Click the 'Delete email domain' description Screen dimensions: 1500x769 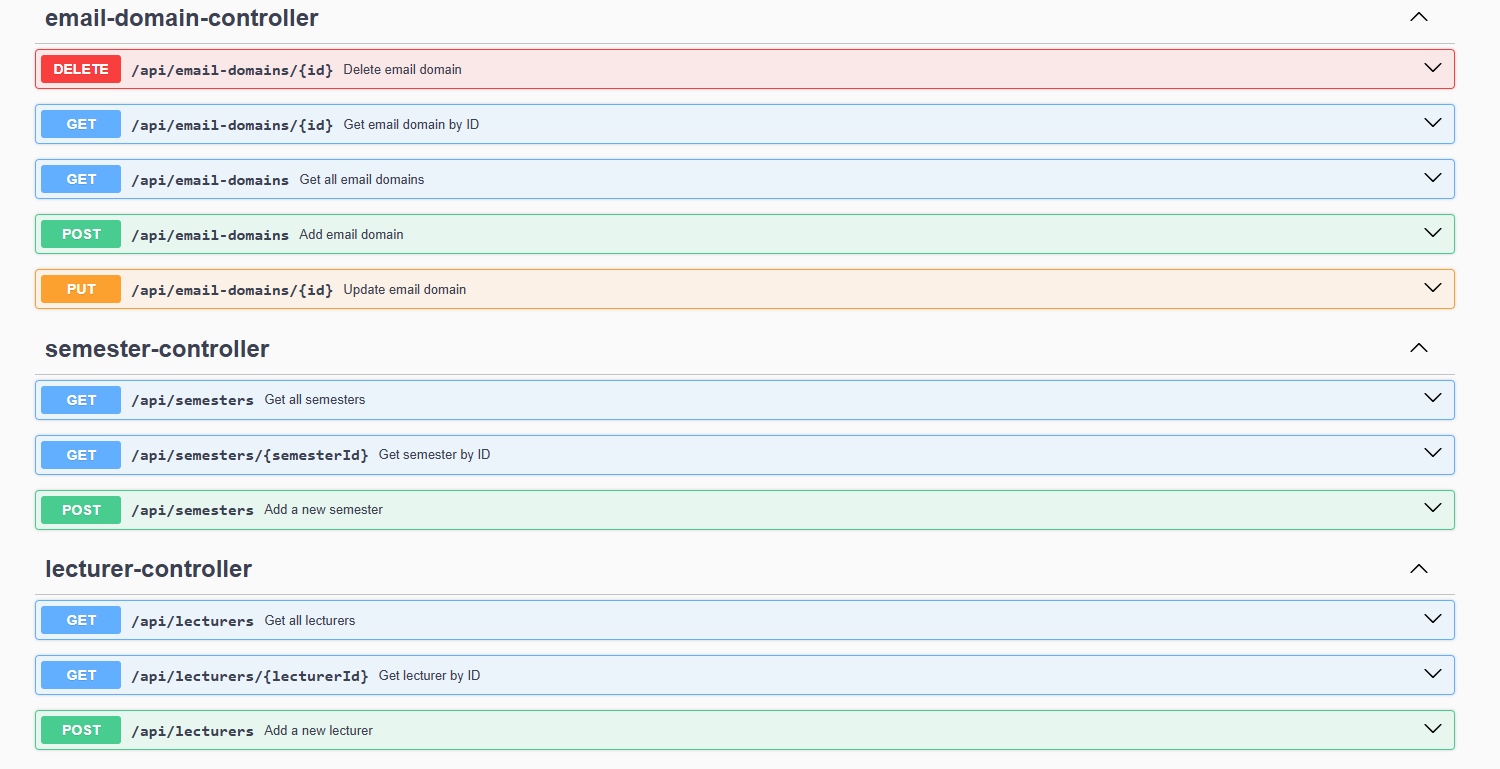403,70
